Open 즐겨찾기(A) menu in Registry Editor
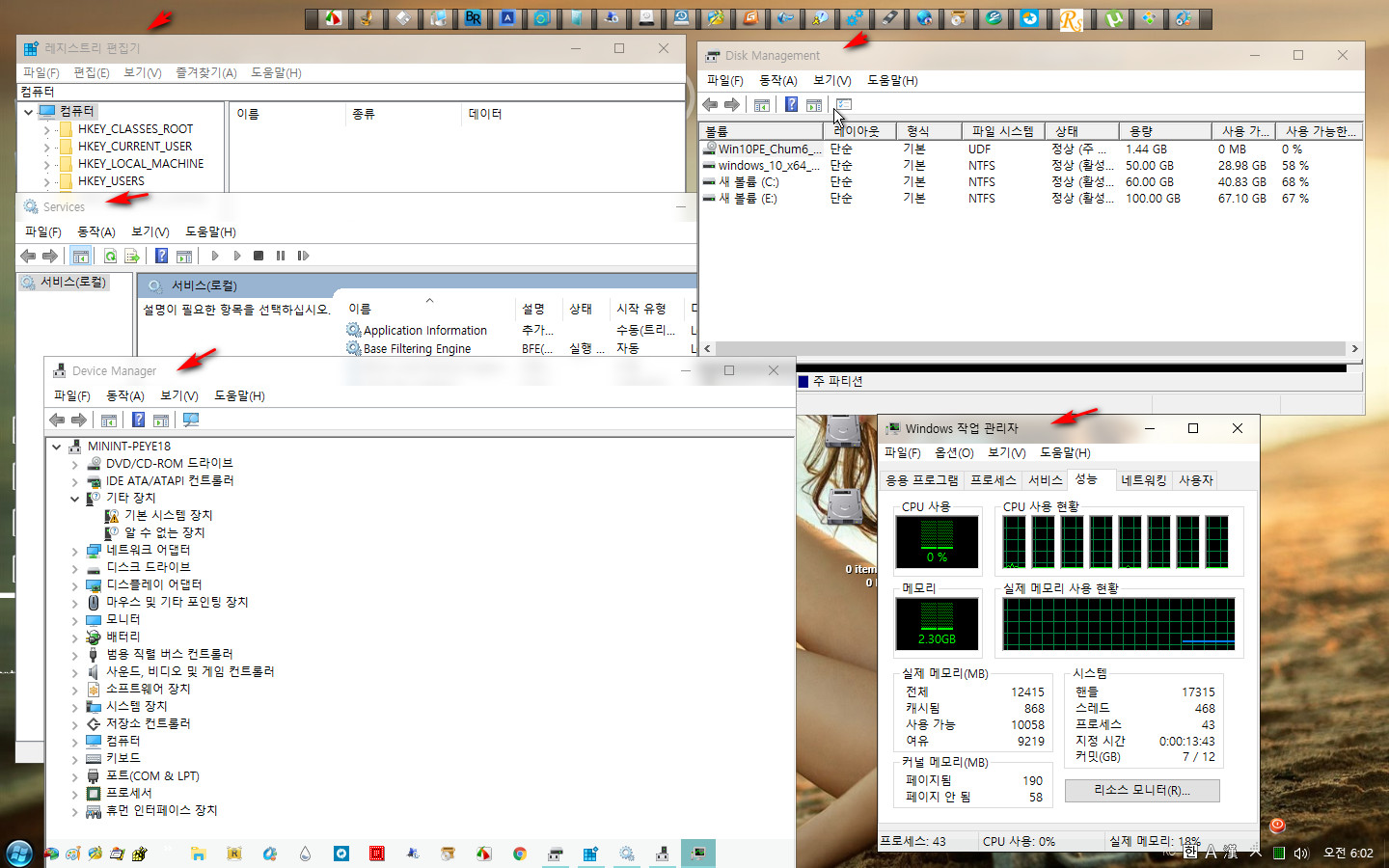This screenshot has height=868, width=1389. 205,72
